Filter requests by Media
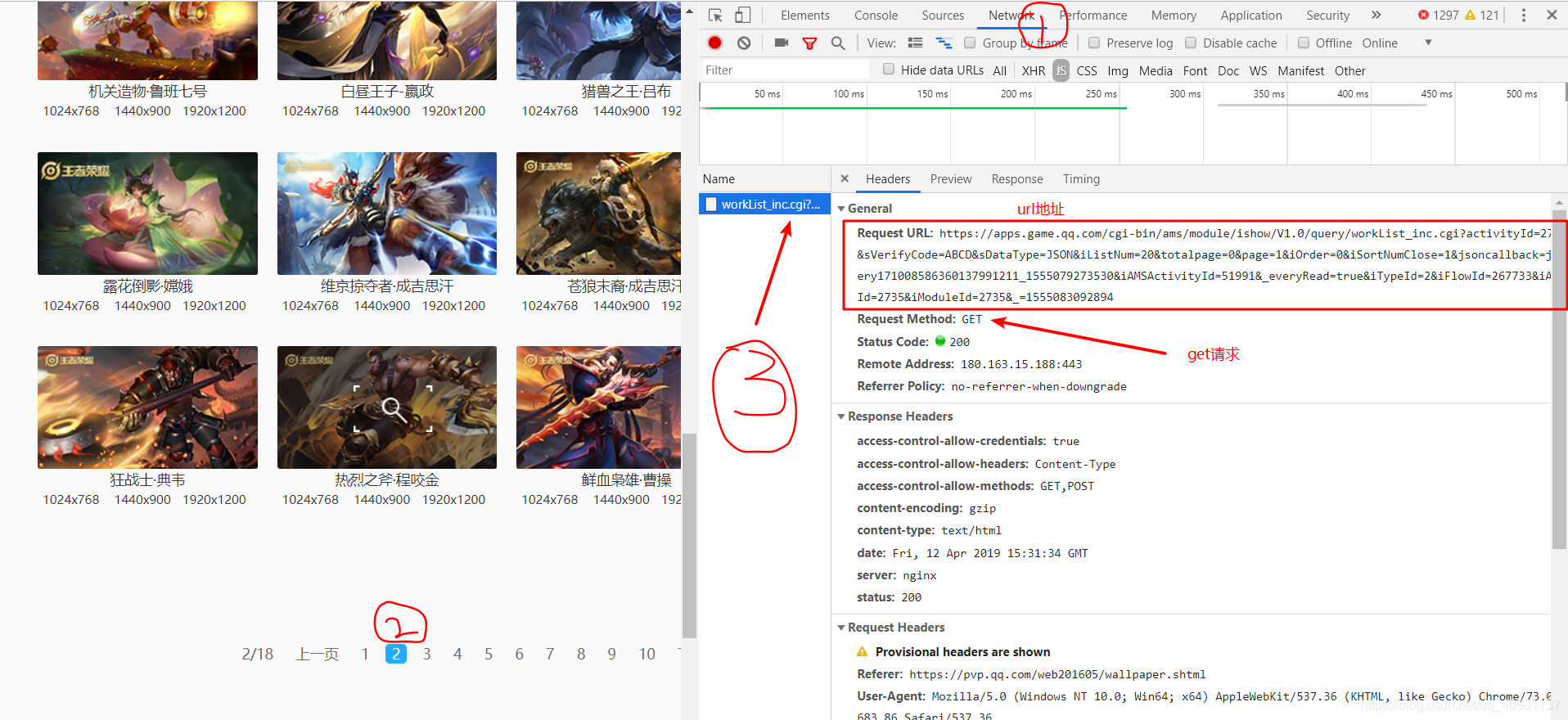 pyautogui.click(x=1156, y=71)
